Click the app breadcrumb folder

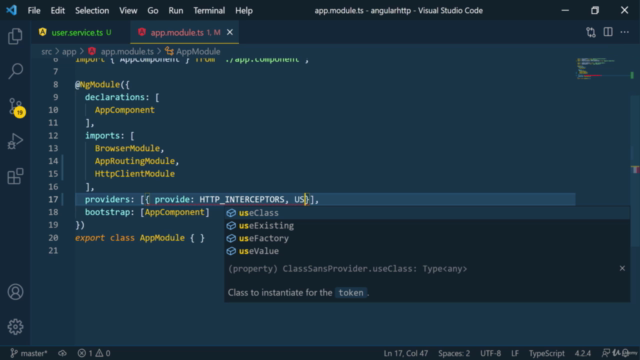point(69,51)
